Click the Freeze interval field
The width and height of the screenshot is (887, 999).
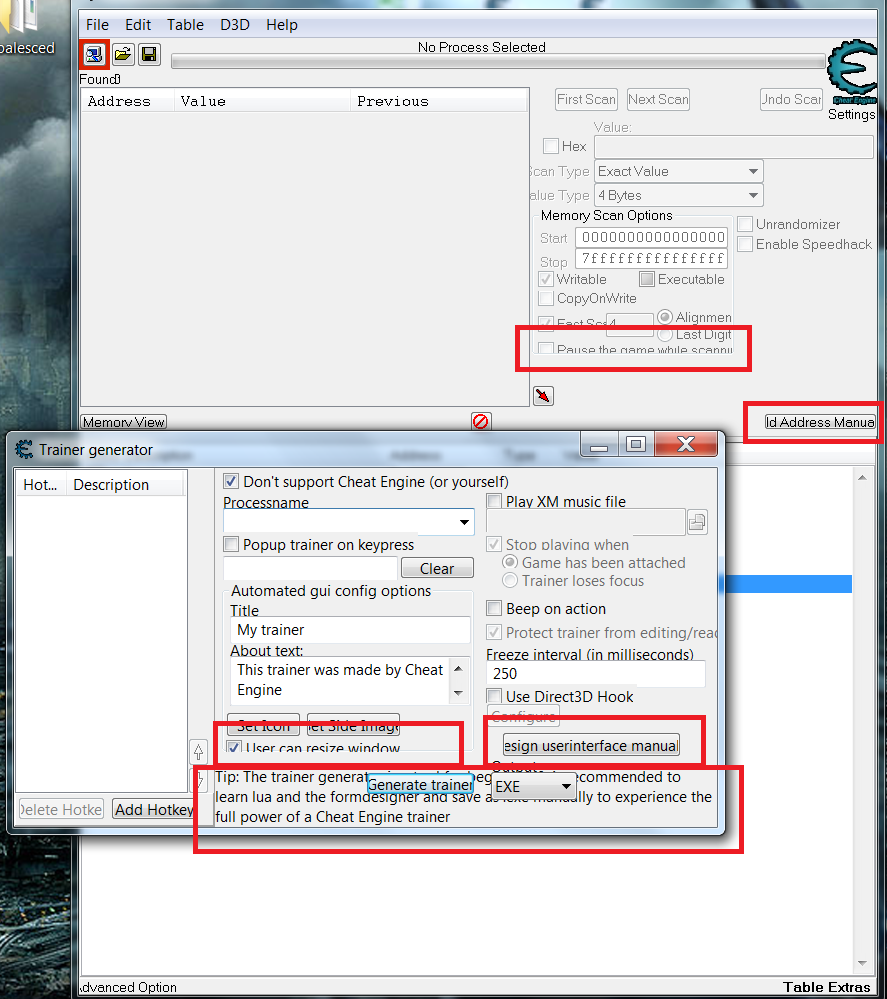tap(596, 673)
